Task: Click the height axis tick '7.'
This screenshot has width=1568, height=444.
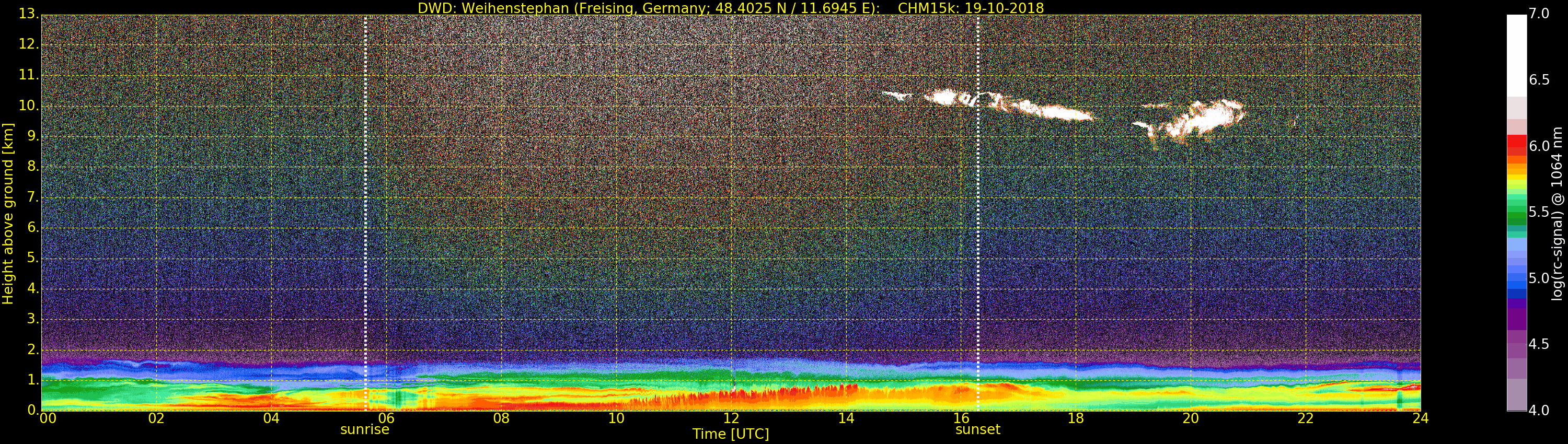Action: [x=32, y=197]
